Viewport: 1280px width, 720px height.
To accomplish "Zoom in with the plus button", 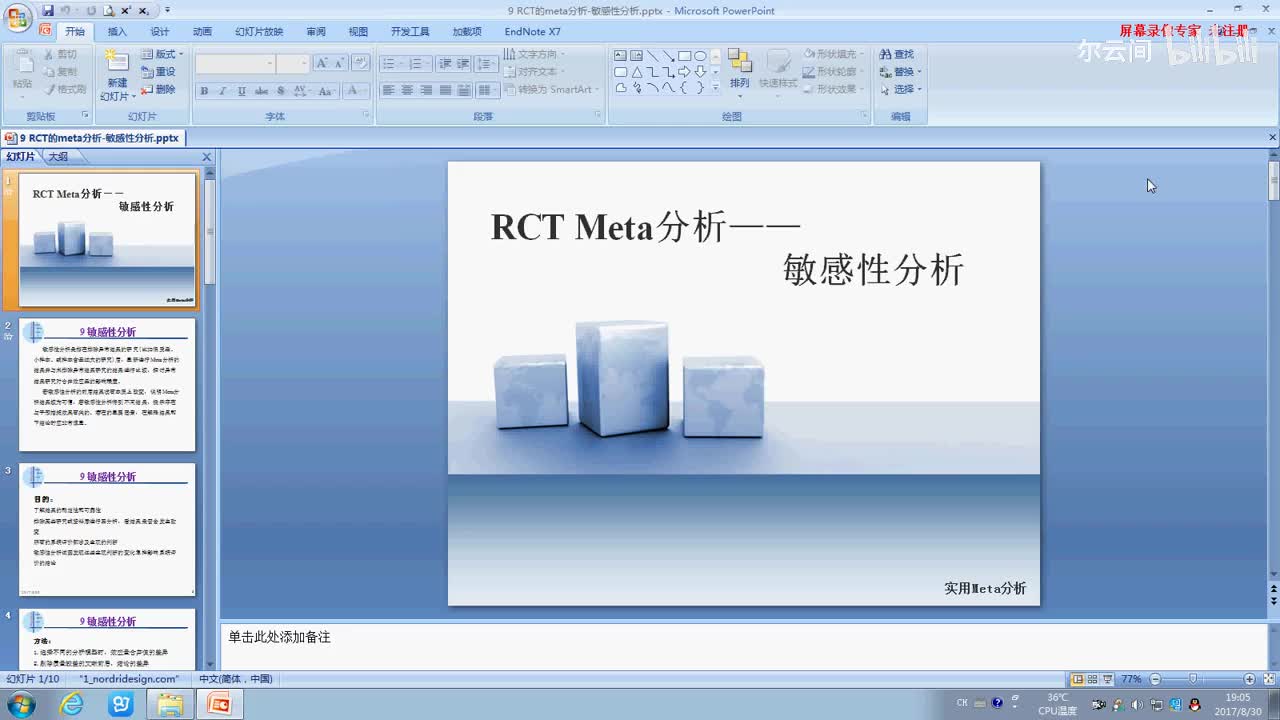I will [1249, 679].
